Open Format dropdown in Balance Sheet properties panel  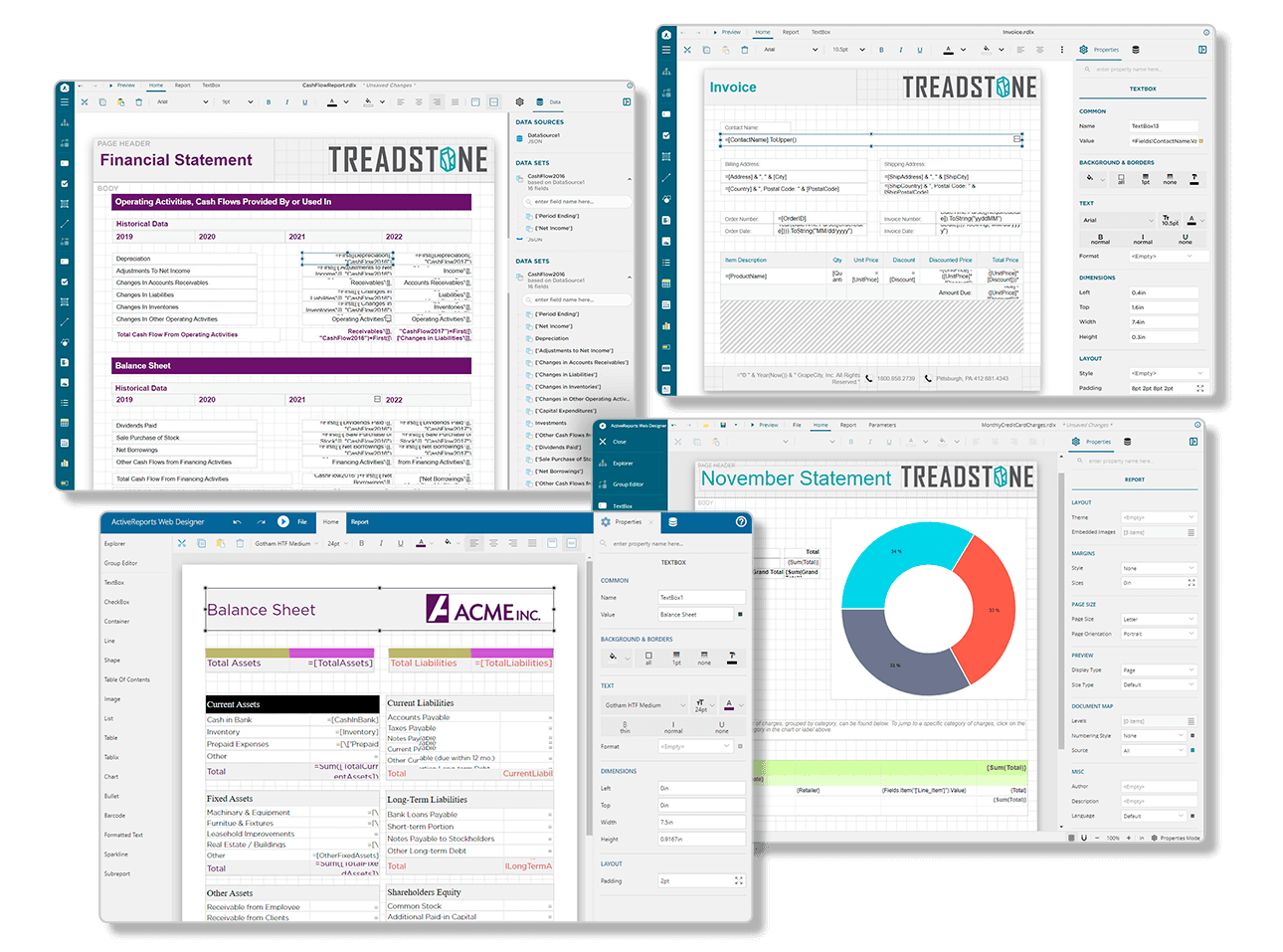click(x=695, y=746)
